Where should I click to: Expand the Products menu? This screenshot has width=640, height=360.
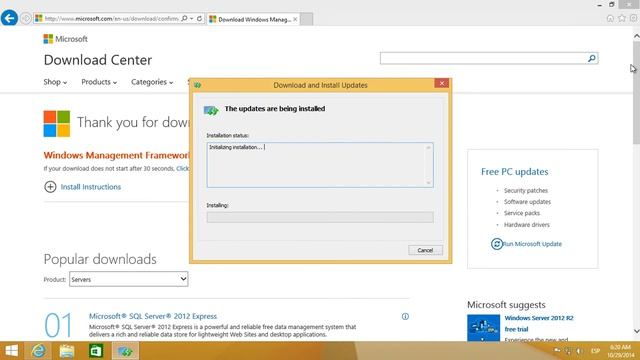click(x=99, y=82)
